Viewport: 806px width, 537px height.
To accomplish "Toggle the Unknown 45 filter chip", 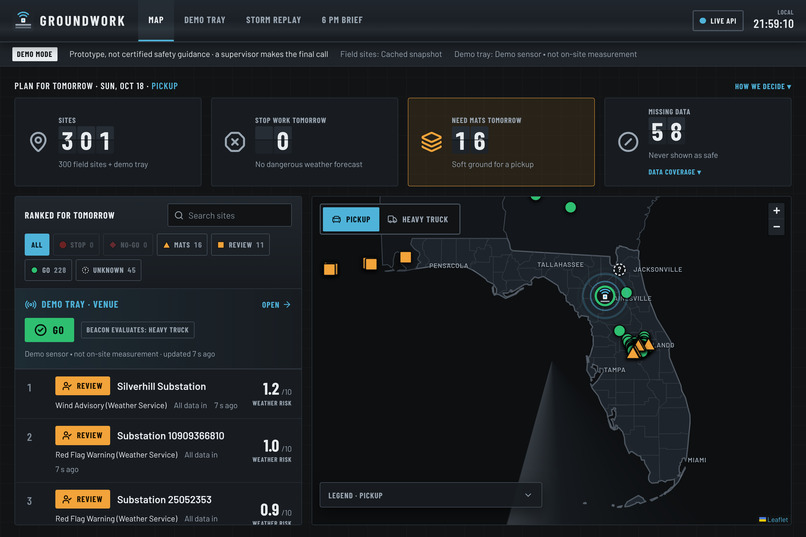I will click(x=108, y=270).
